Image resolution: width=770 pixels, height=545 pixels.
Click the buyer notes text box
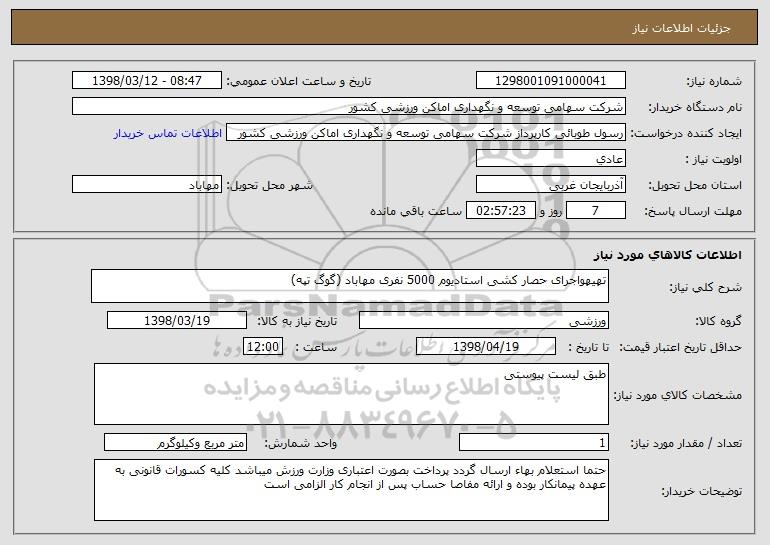point(351,490)
